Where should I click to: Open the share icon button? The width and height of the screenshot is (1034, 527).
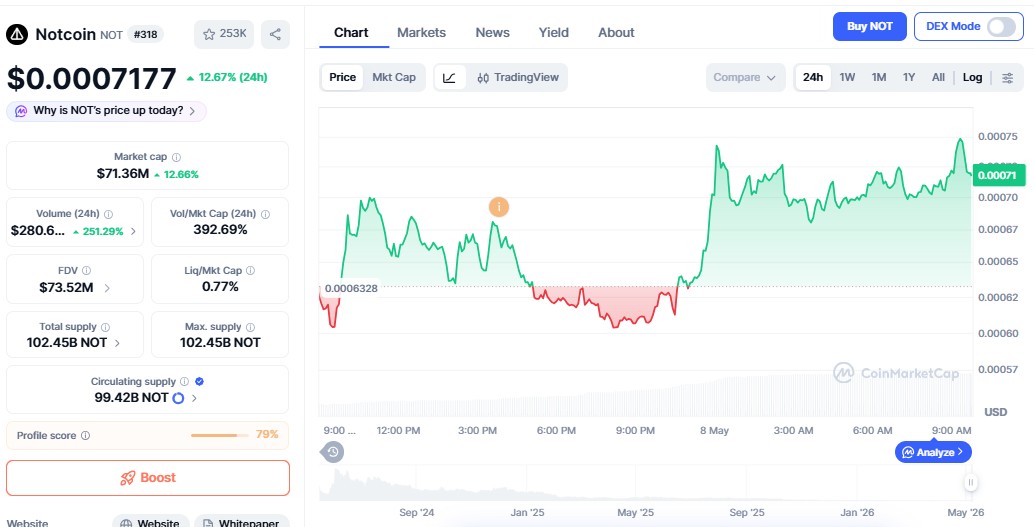coord(276,34)
